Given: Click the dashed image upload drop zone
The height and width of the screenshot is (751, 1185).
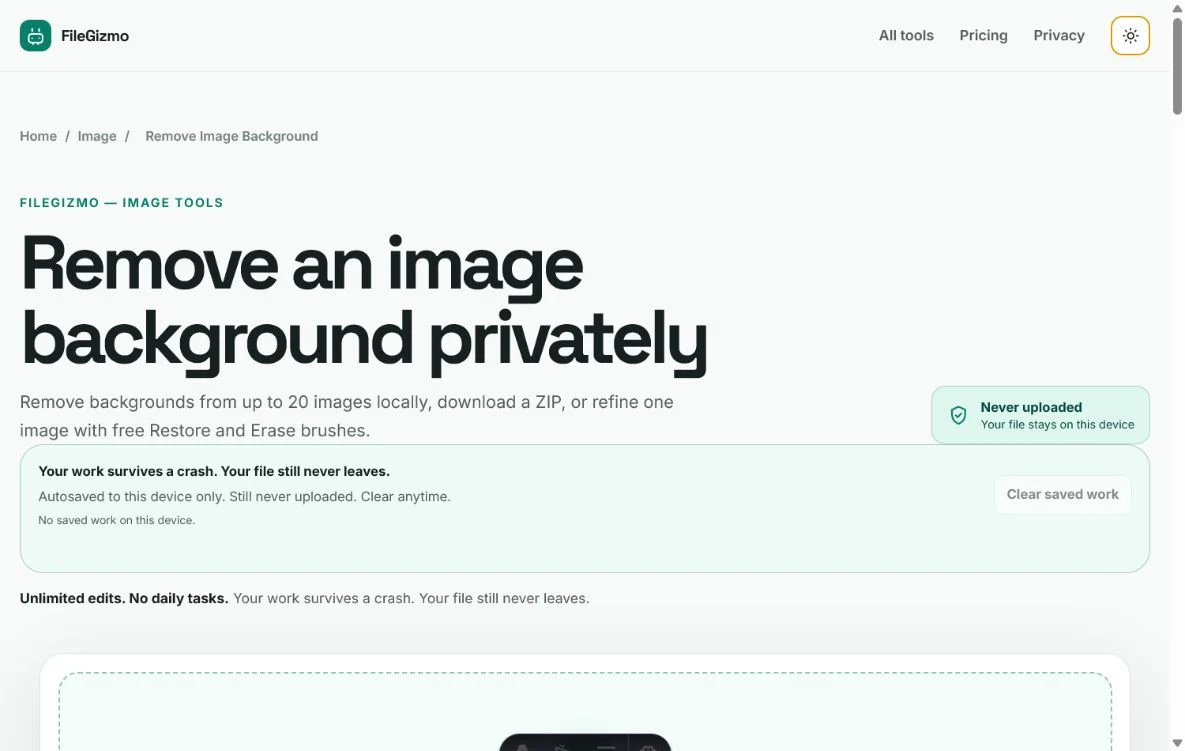Looking at the screenshot, I should click(585, 711).
